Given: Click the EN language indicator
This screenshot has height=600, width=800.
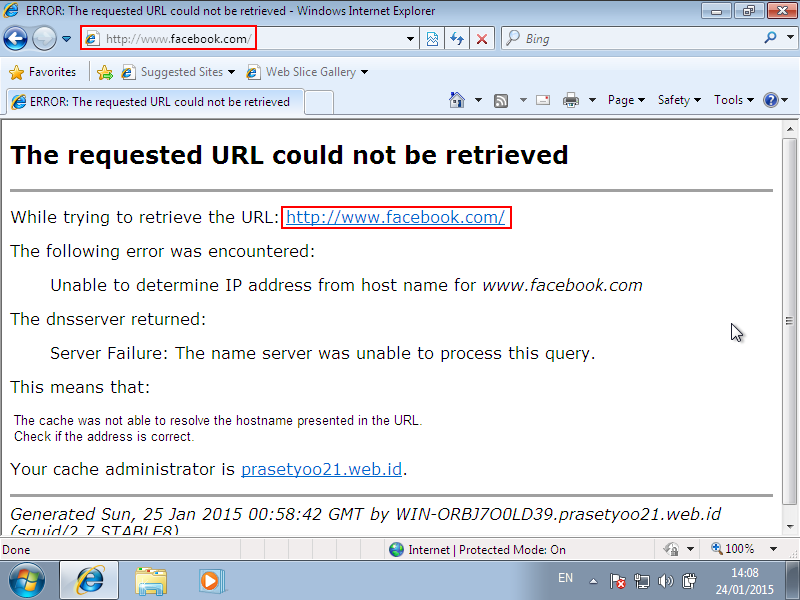Looking at the screenshot, I should 565,578.
